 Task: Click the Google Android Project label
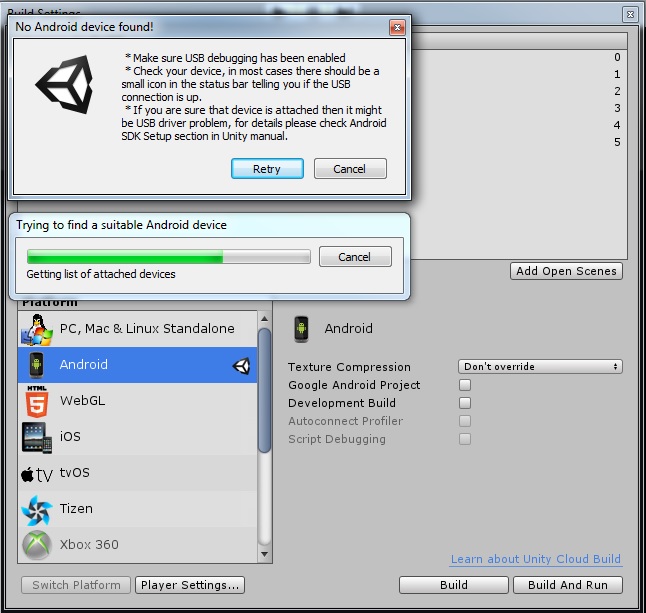[354, 385]
